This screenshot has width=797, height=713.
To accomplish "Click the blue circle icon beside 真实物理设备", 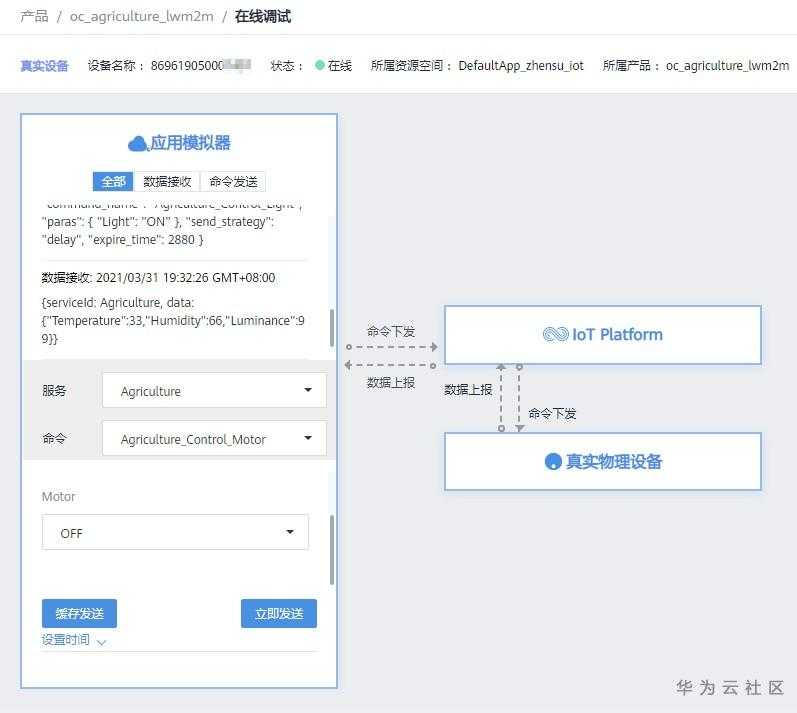I will [553, 461].
